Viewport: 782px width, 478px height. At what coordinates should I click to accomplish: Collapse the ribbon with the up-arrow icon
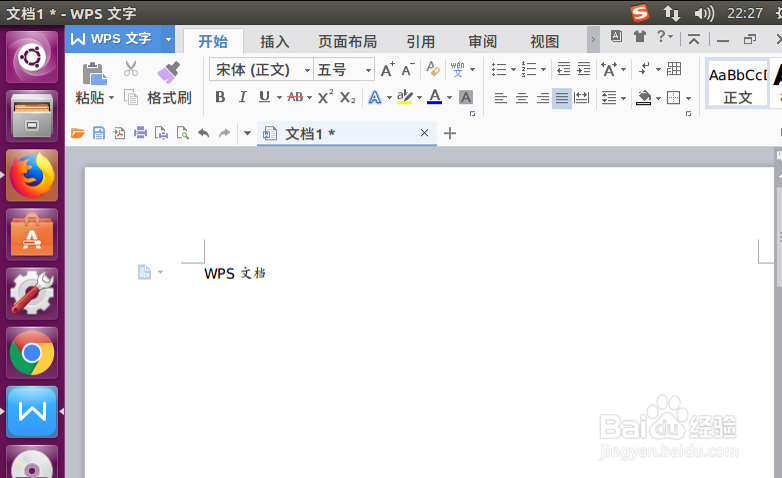(694, 39)
